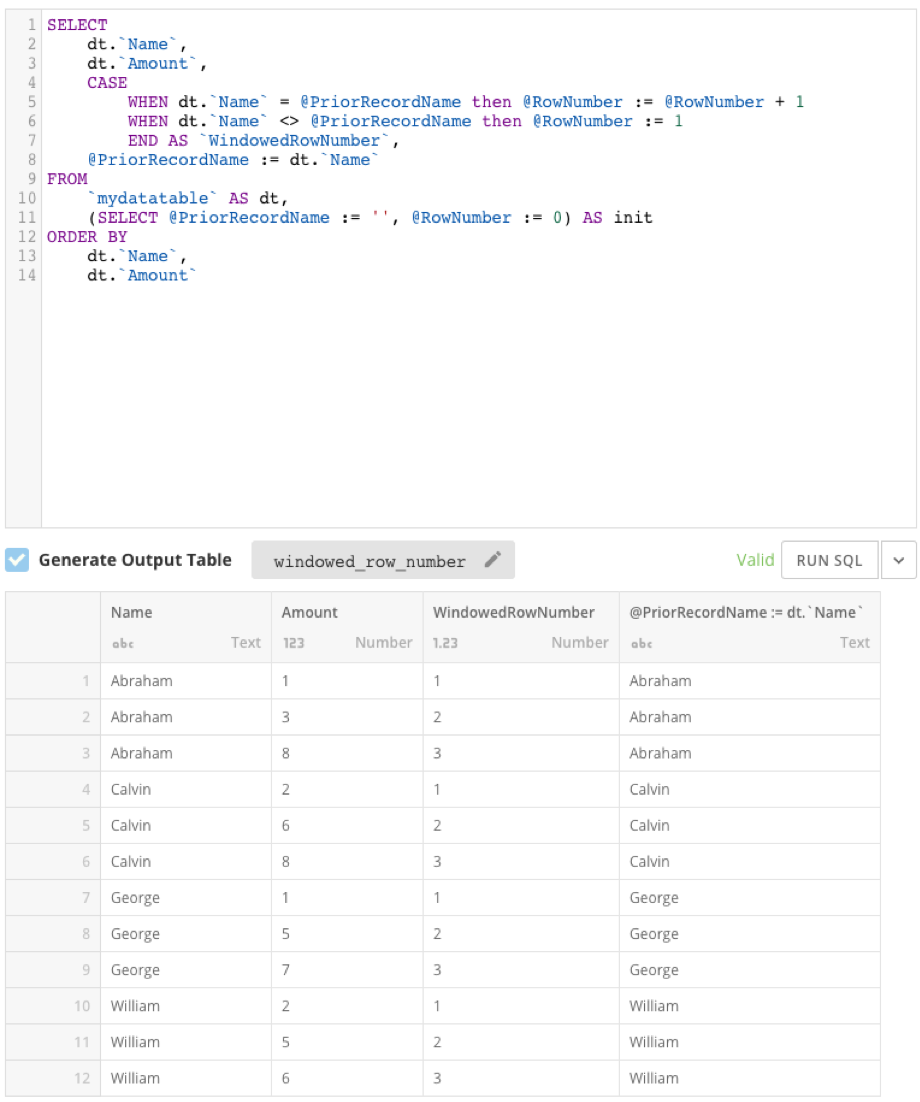Click the 1.23 icon under WindowedRowNumber column
The width and height of the screenshot is (920, 1102).
pos(445,643)
